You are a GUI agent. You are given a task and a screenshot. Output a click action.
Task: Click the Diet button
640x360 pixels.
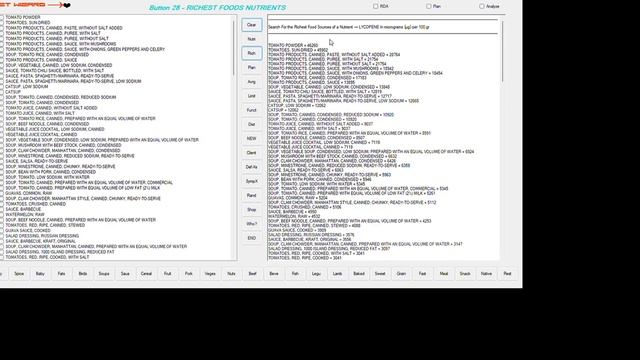[x=251, y=124]
